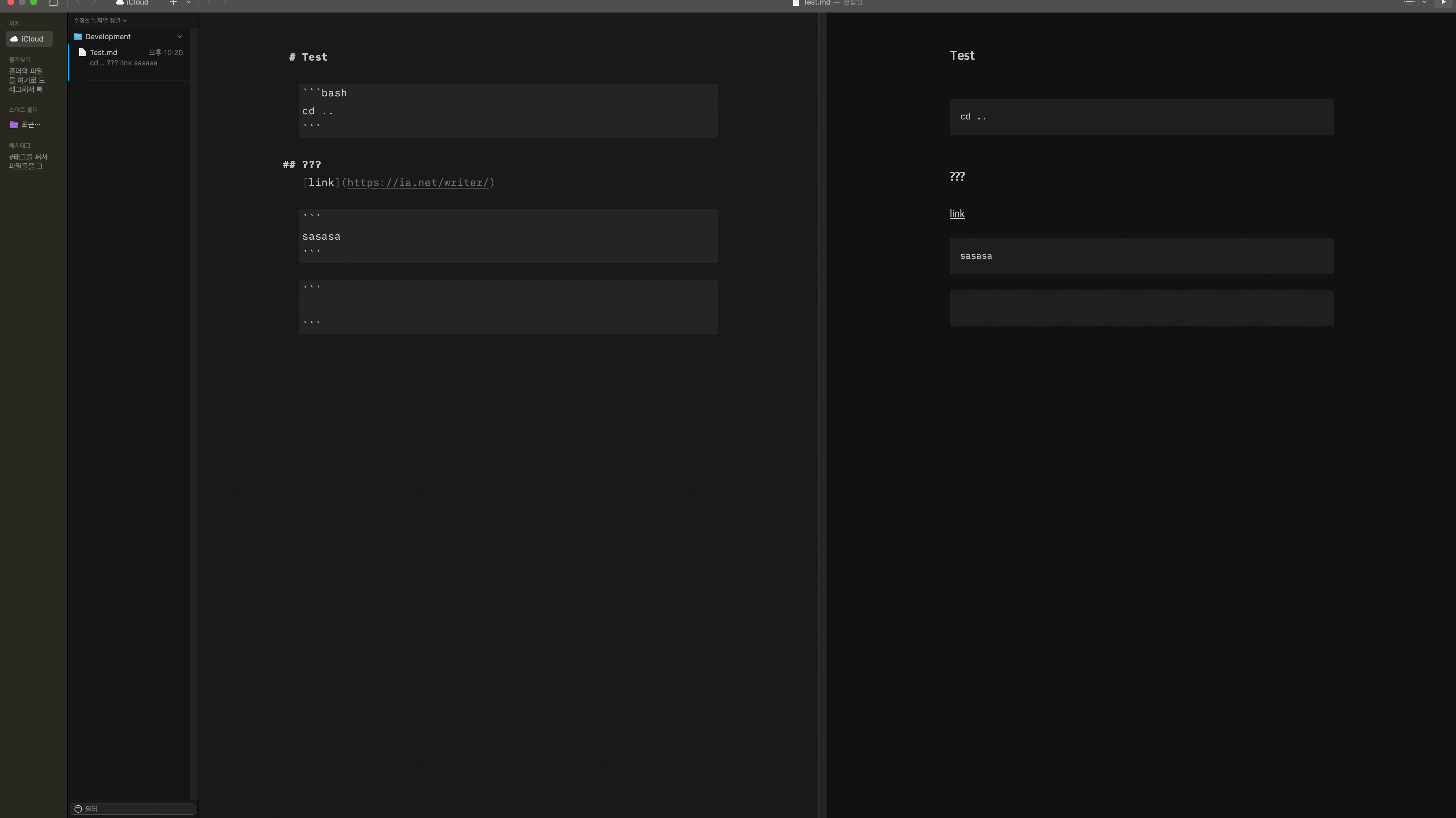Image resolution: width=1456 pixels, height=818 pixels.
Task: Open the sort by modified date dropdown
Action: click(100, 20)
